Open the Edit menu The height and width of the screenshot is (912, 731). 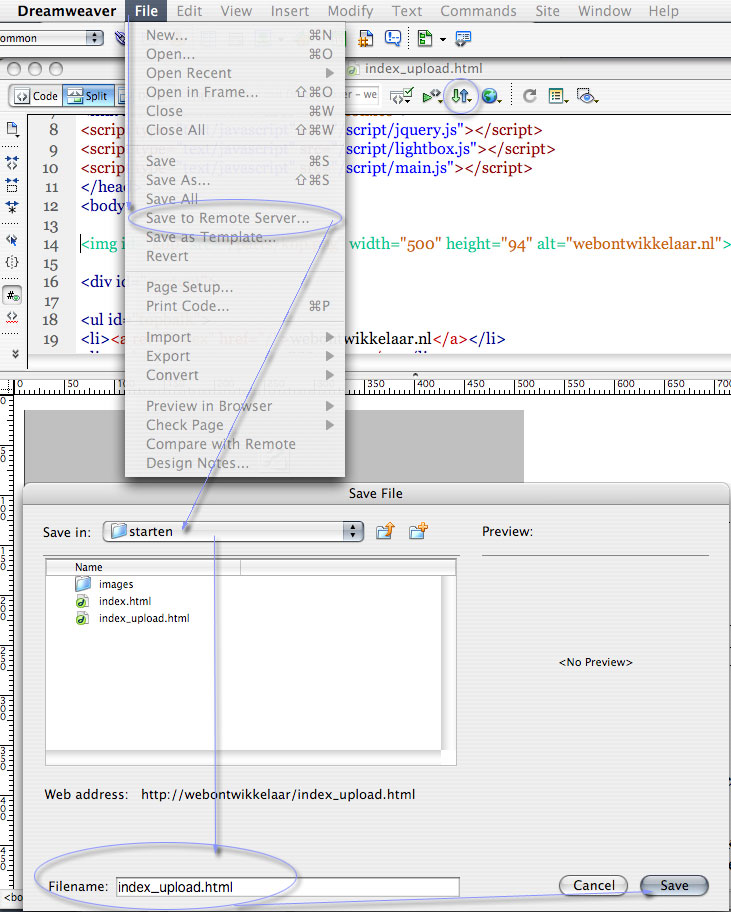coord(190,11)
